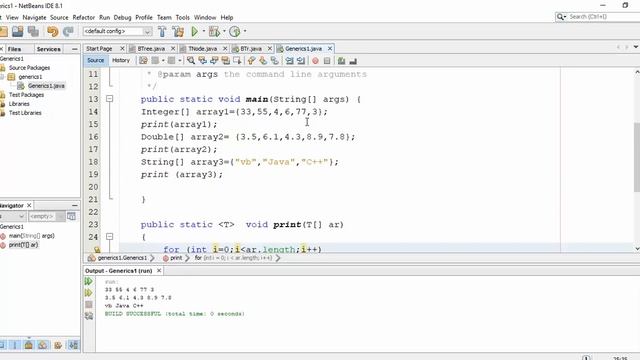Click into the Search field
This screenshot has height=360, width=640.
click(604, 17)
